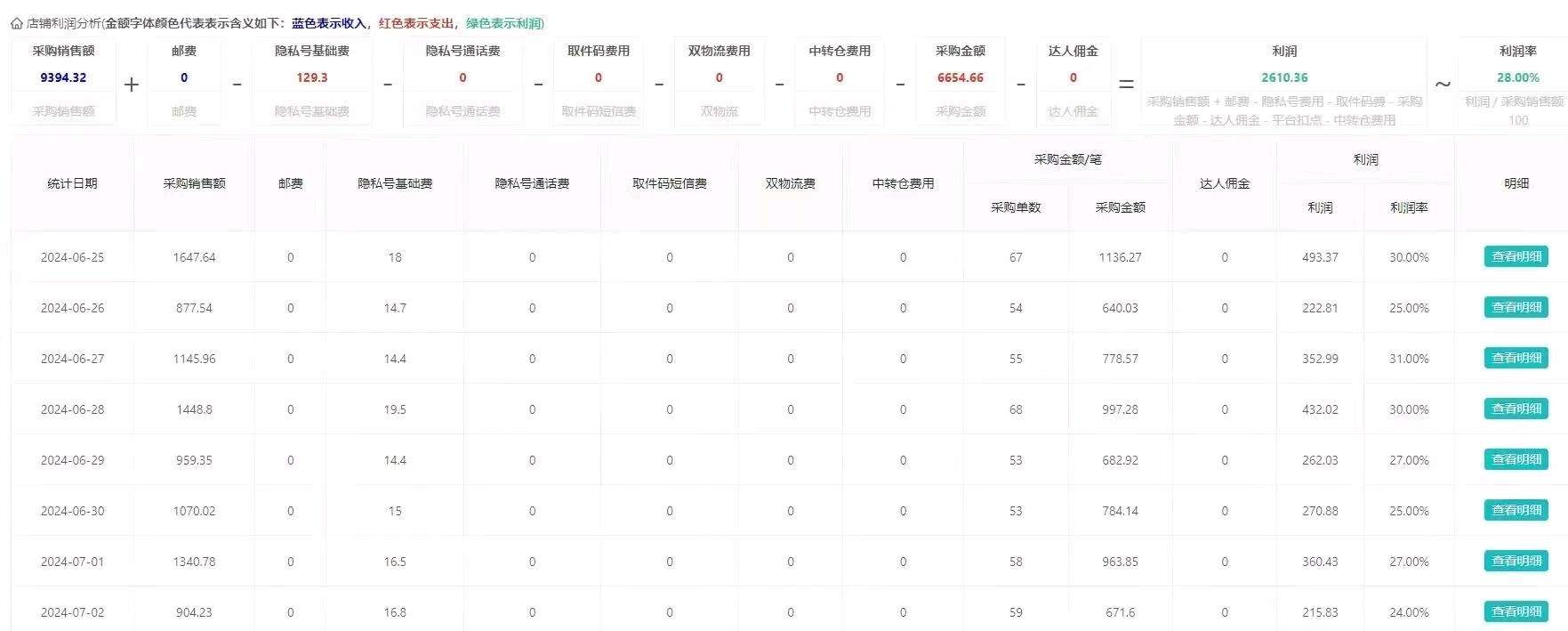Open 查看明细 for the 2024-07-01 row
This screenshot has width=1568, height=631.
(x=1516, y=561)
